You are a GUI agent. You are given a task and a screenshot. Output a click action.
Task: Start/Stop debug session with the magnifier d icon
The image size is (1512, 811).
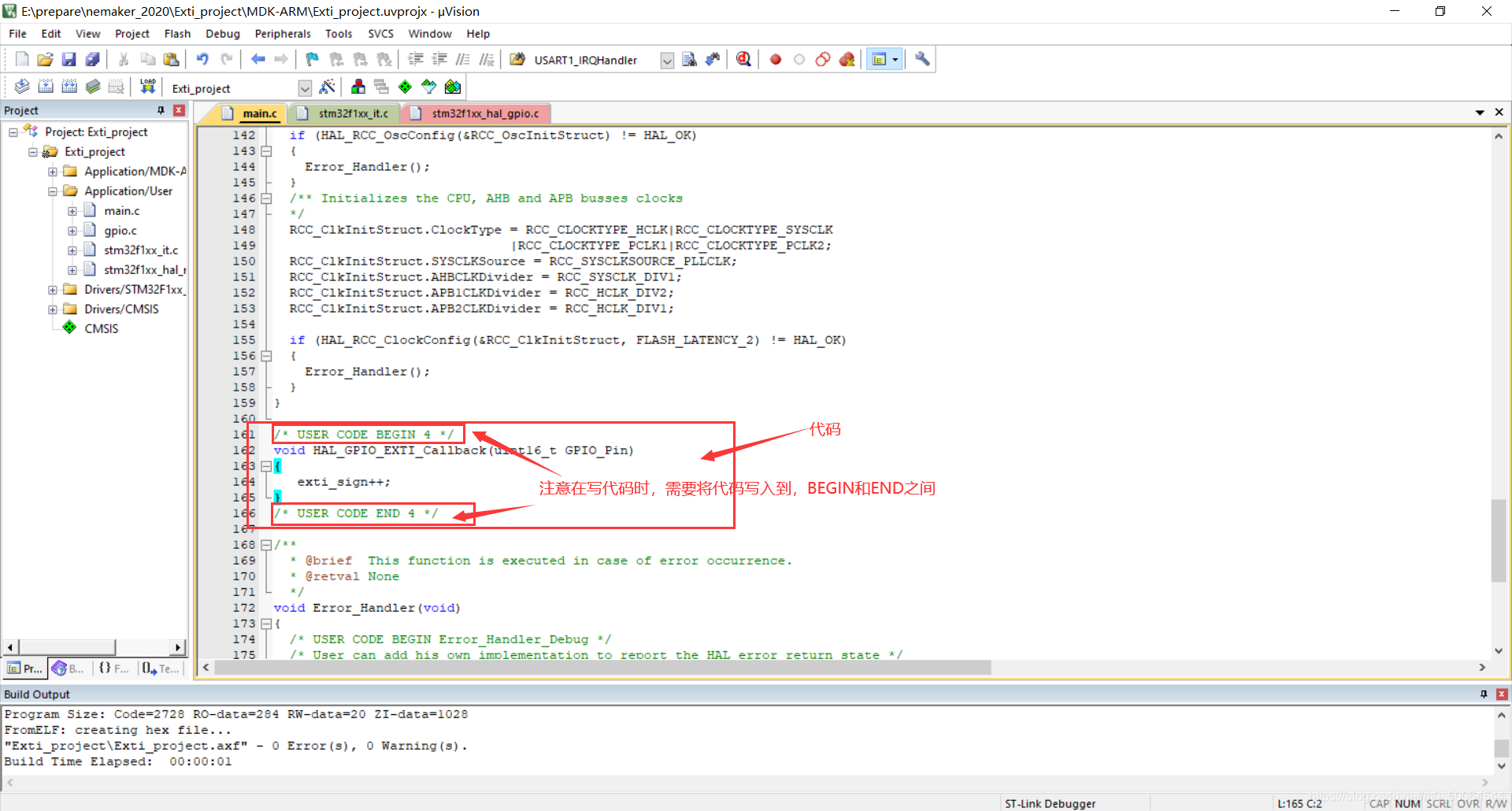743,59
